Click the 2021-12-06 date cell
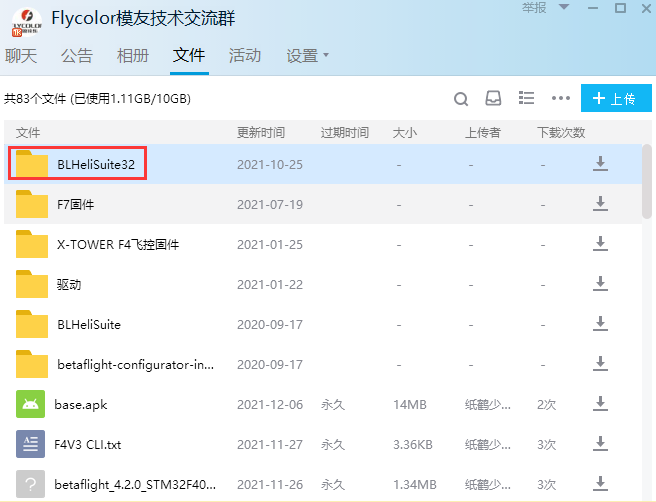The image size is (656, 502). [x=270, y=405]
